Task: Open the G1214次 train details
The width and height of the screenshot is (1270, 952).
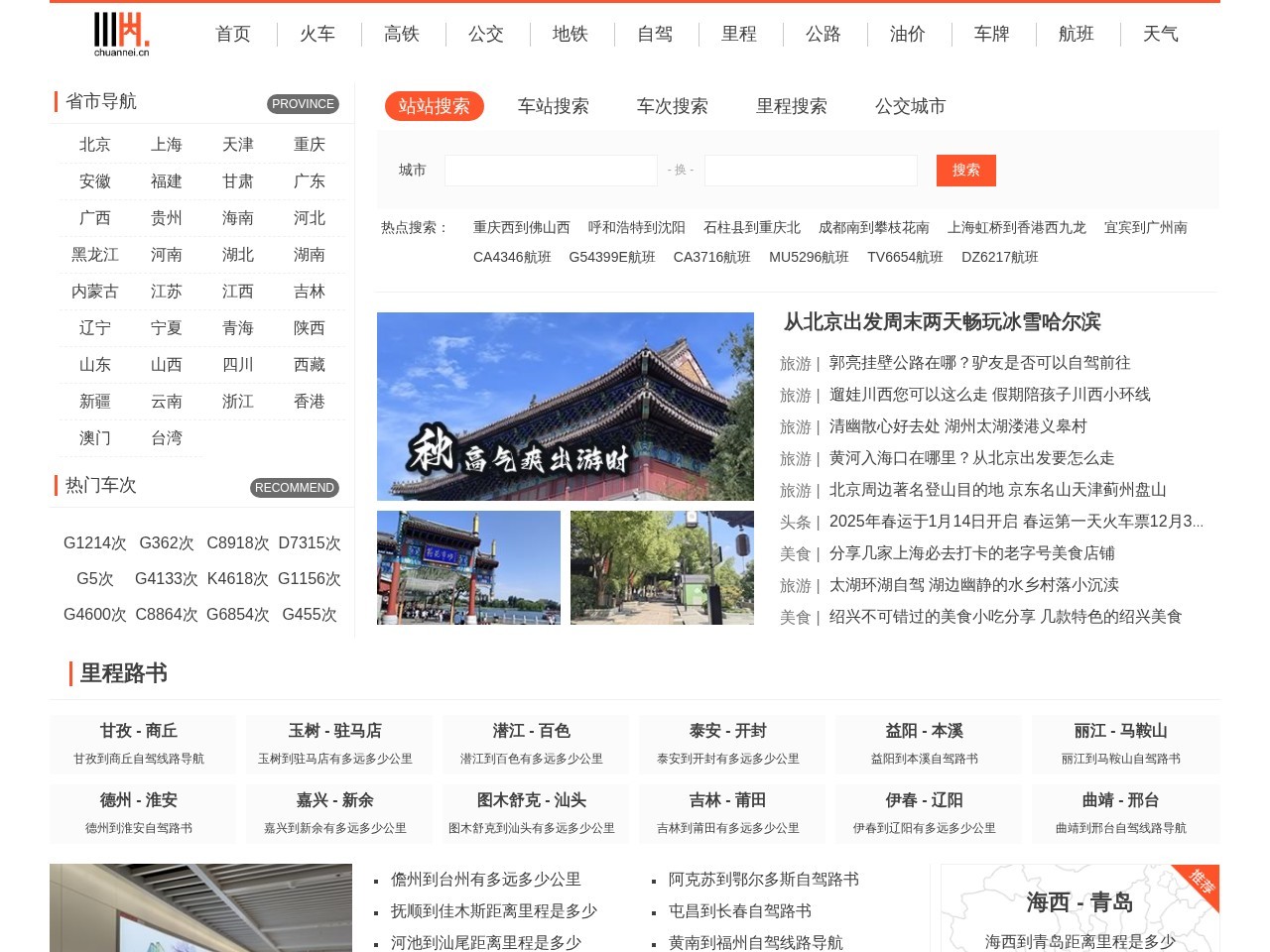Action: coord(94,542)
